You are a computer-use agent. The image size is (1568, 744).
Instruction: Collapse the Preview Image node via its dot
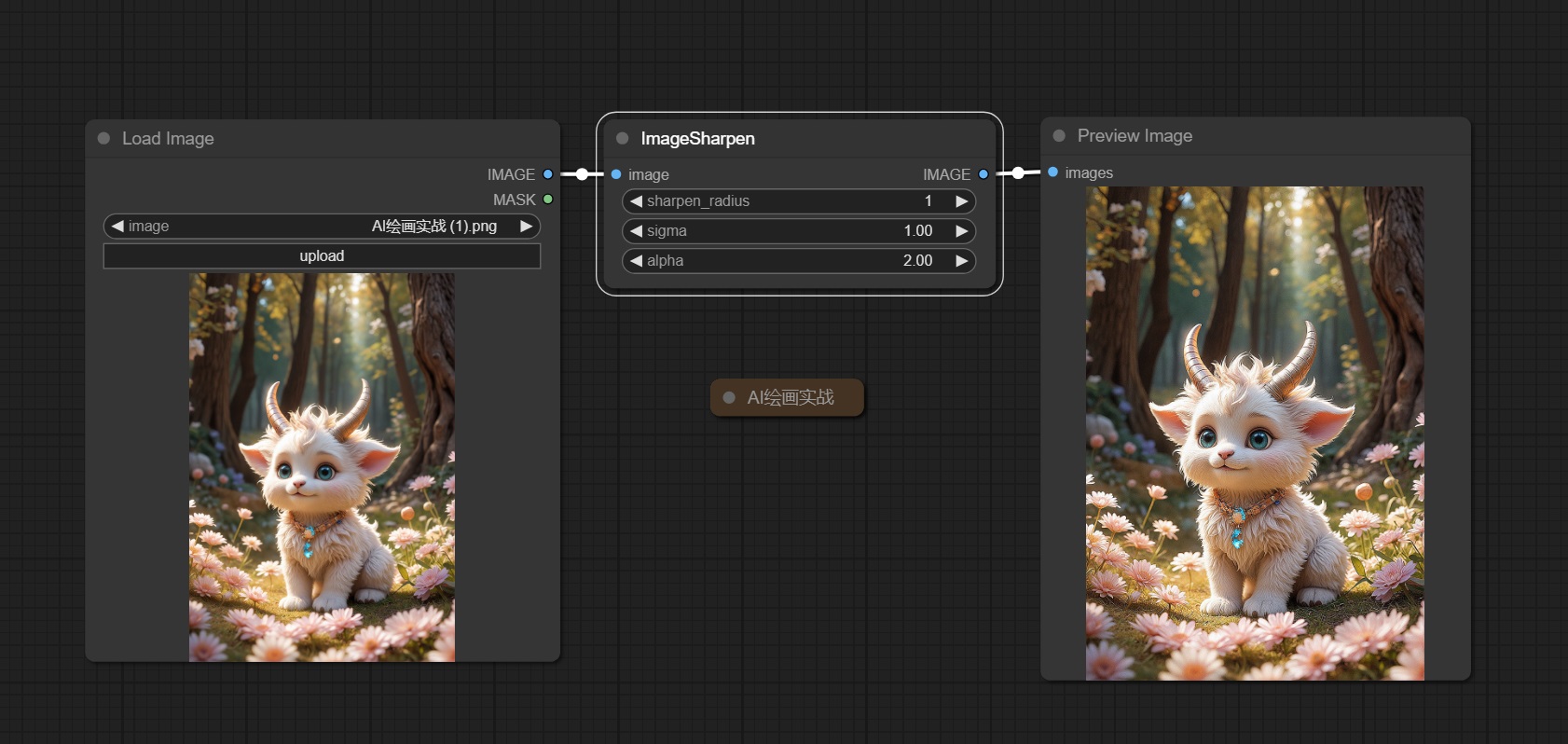(x=1059, y=135)
